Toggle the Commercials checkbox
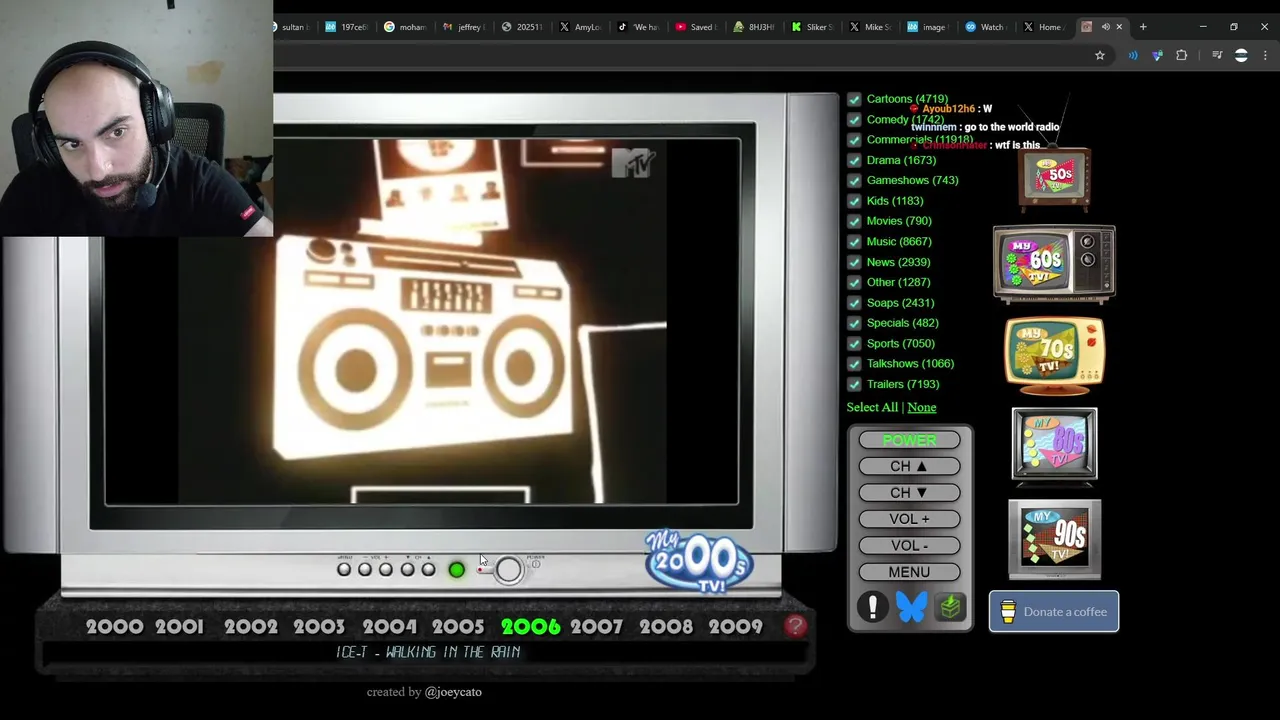 pyautogui.click(x=854, y=140)
